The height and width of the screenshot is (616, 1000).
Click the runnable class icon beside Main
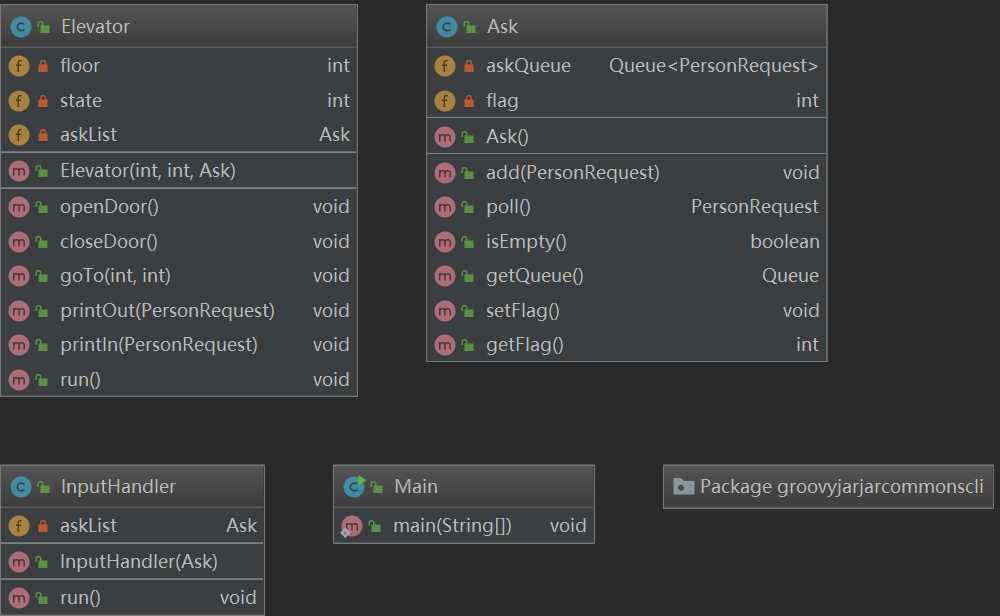pos(352,487)
